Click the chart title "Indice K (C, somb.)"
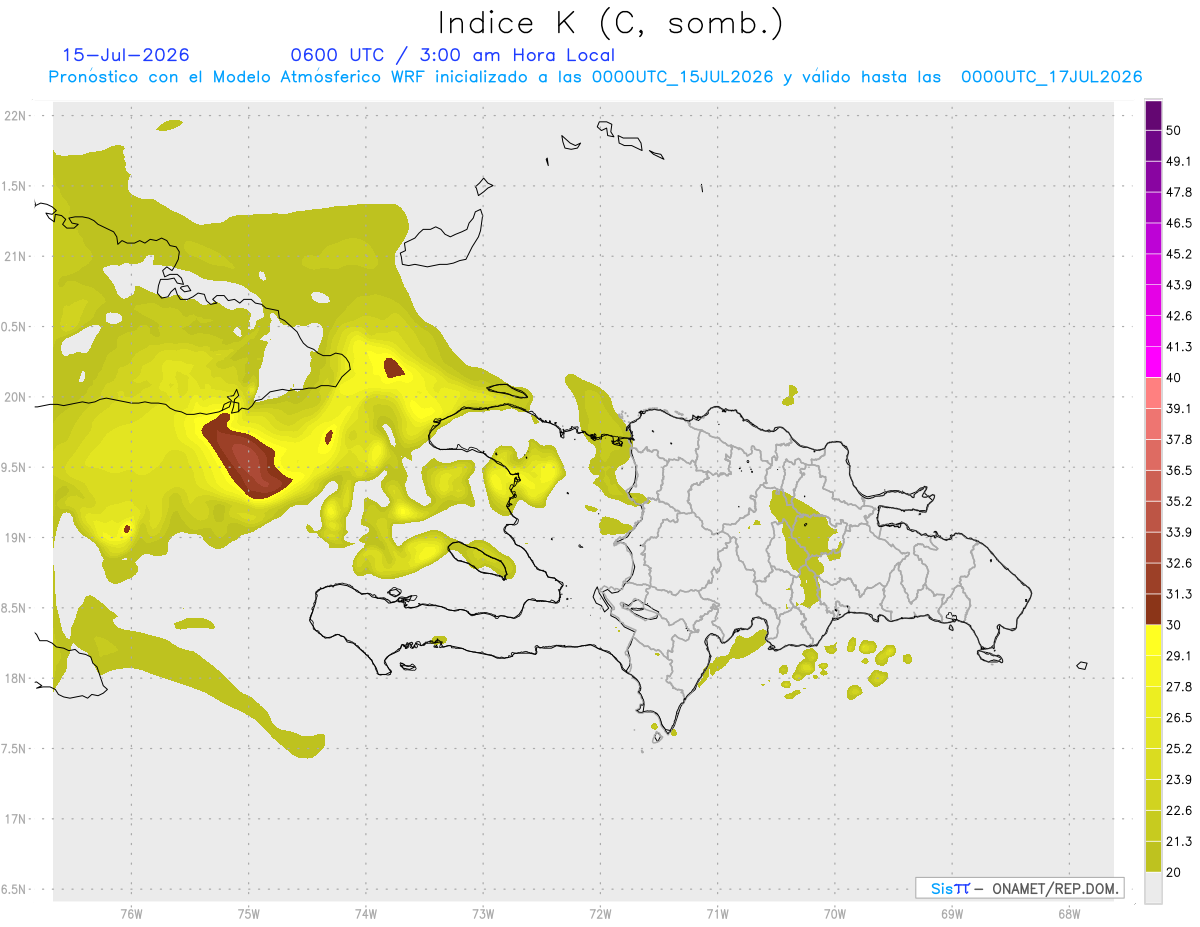The width and height of the screenshot is (1200, 927). pos(610,24)
